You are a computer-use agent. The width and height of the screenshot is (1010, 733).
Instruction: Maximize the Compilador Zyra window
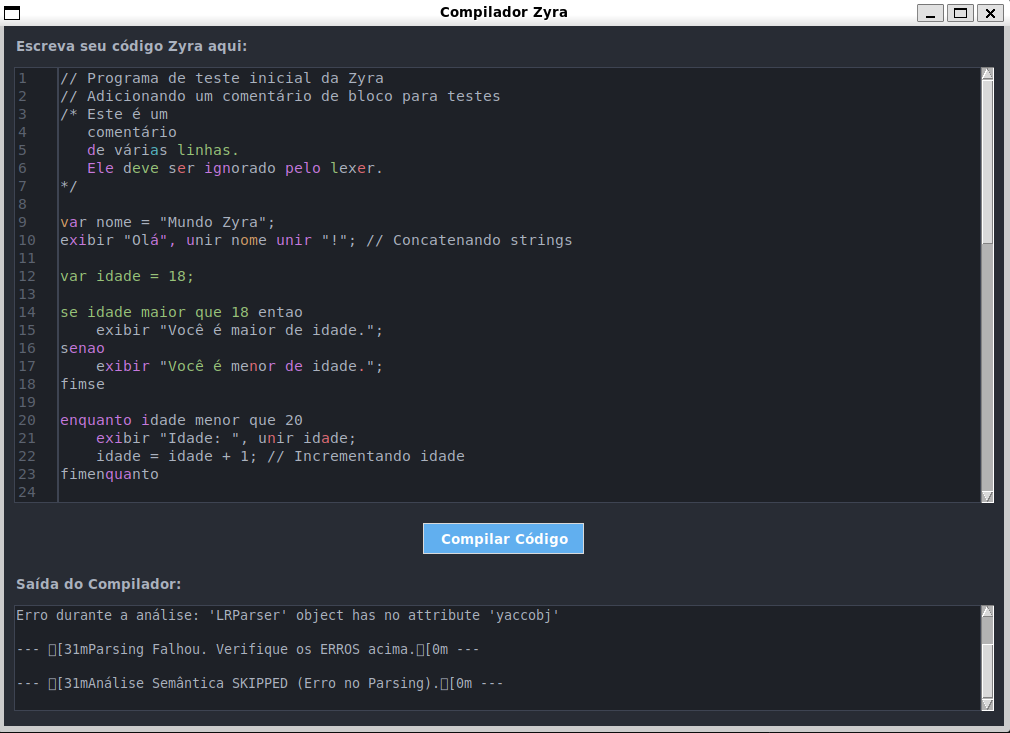point(960,13)
